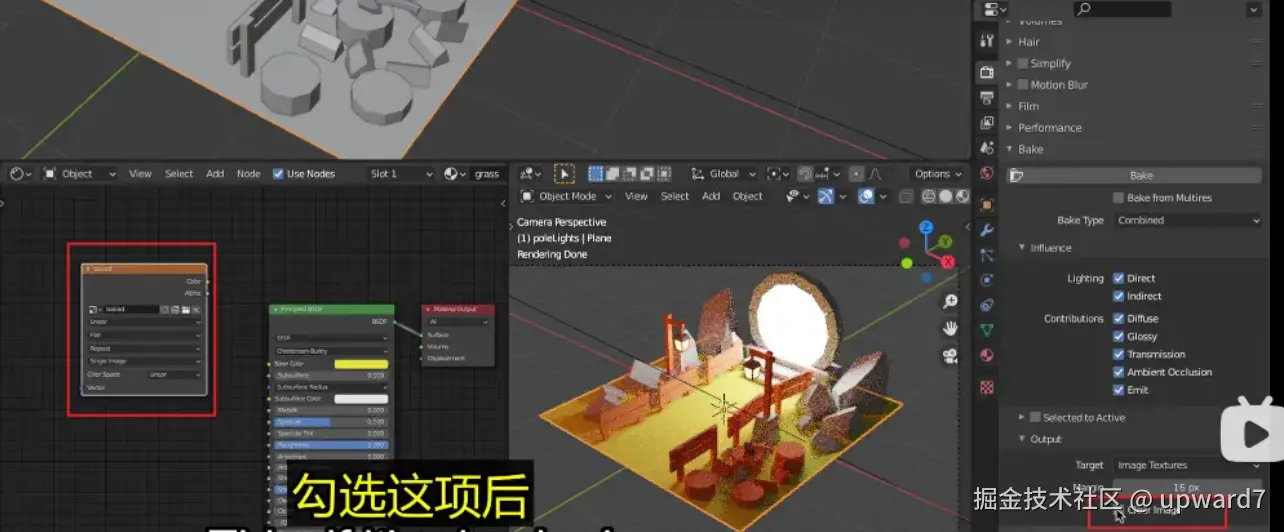Uncheck the Ambient Occlusion checkbox

click(1119, 372)
